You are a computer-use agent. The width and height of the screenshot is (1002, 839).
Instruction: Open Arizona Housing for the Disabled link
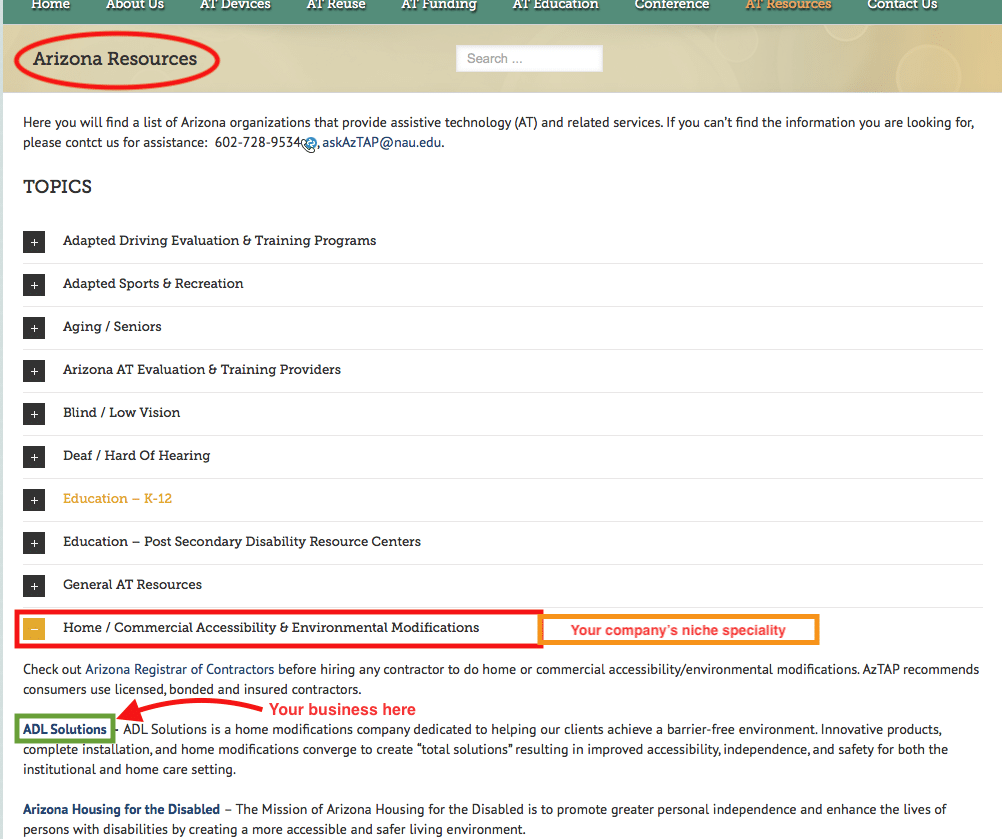point(121,809)
